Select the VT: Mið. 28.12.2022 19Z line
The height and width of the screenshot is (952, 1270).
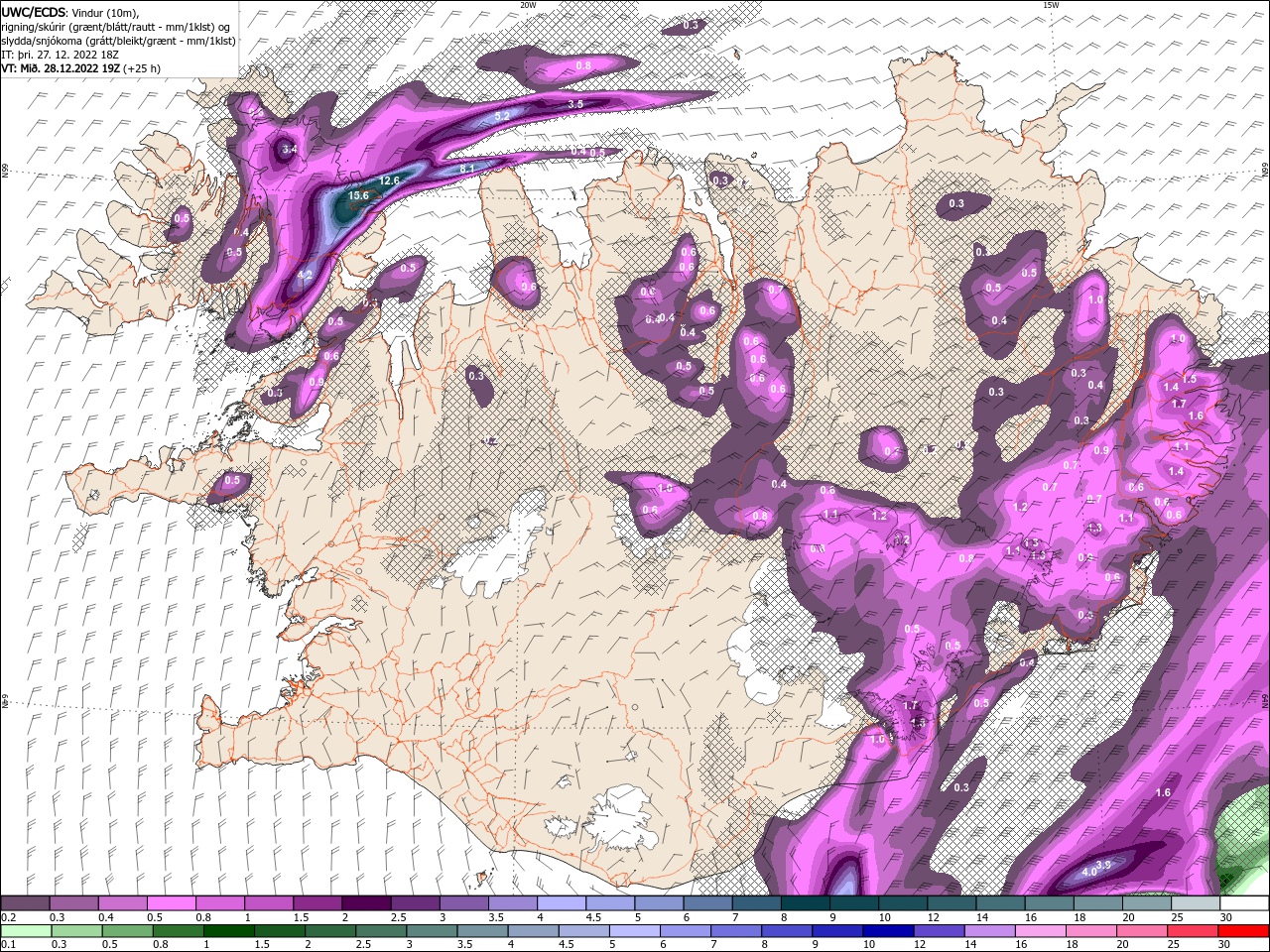pyautogui.click(x=81, y=68)
